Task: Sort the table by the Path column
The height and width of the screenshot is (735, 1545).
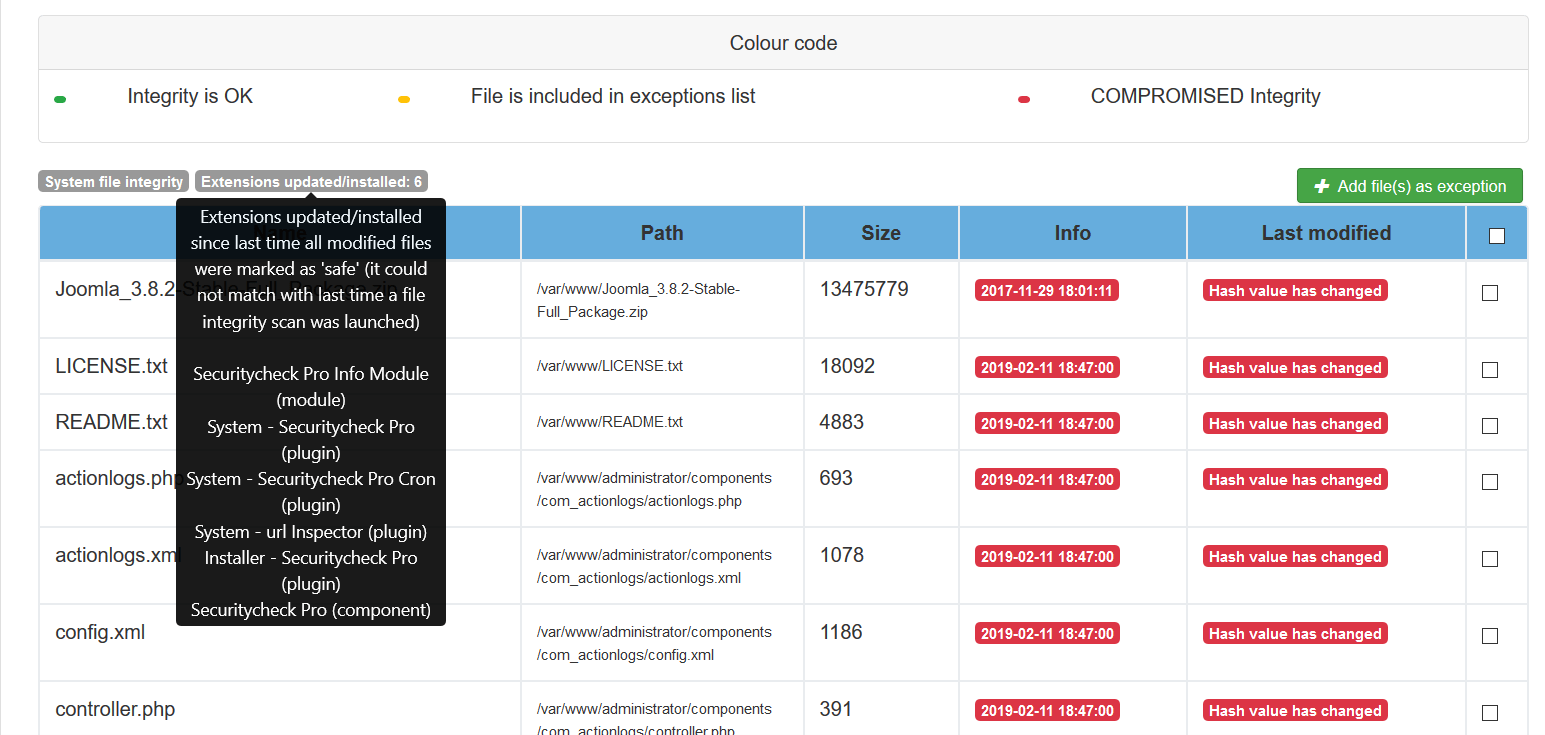Action: coord(662,232)
